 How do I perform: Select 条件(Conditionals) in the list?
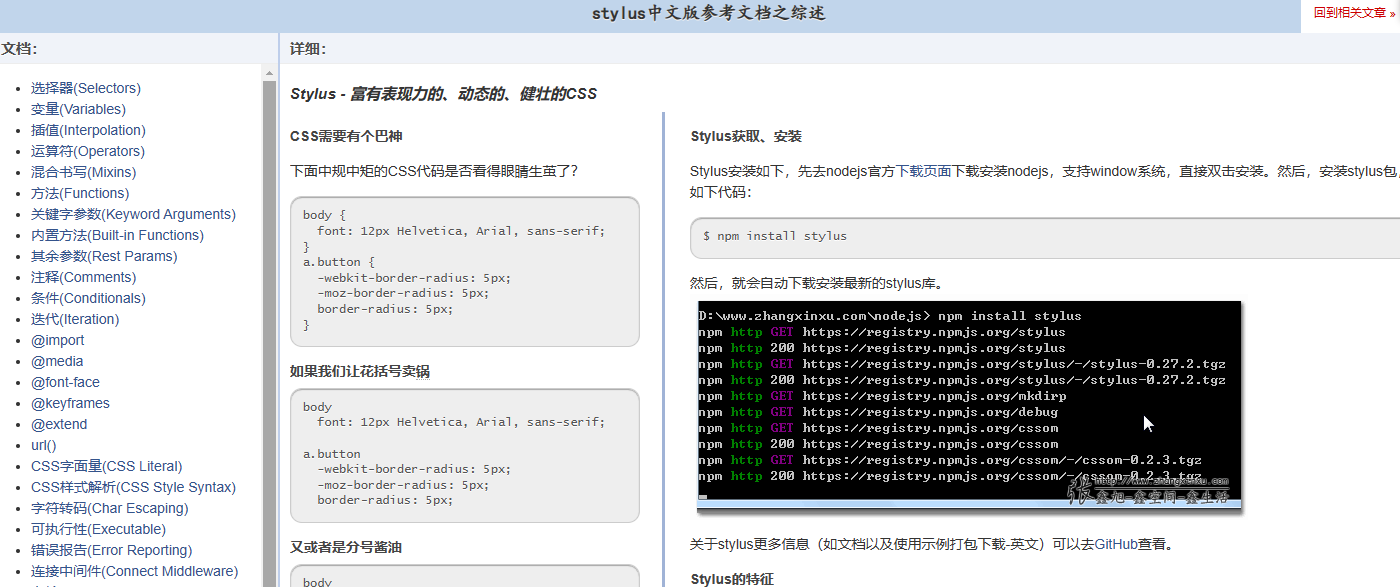click(88, 298)
